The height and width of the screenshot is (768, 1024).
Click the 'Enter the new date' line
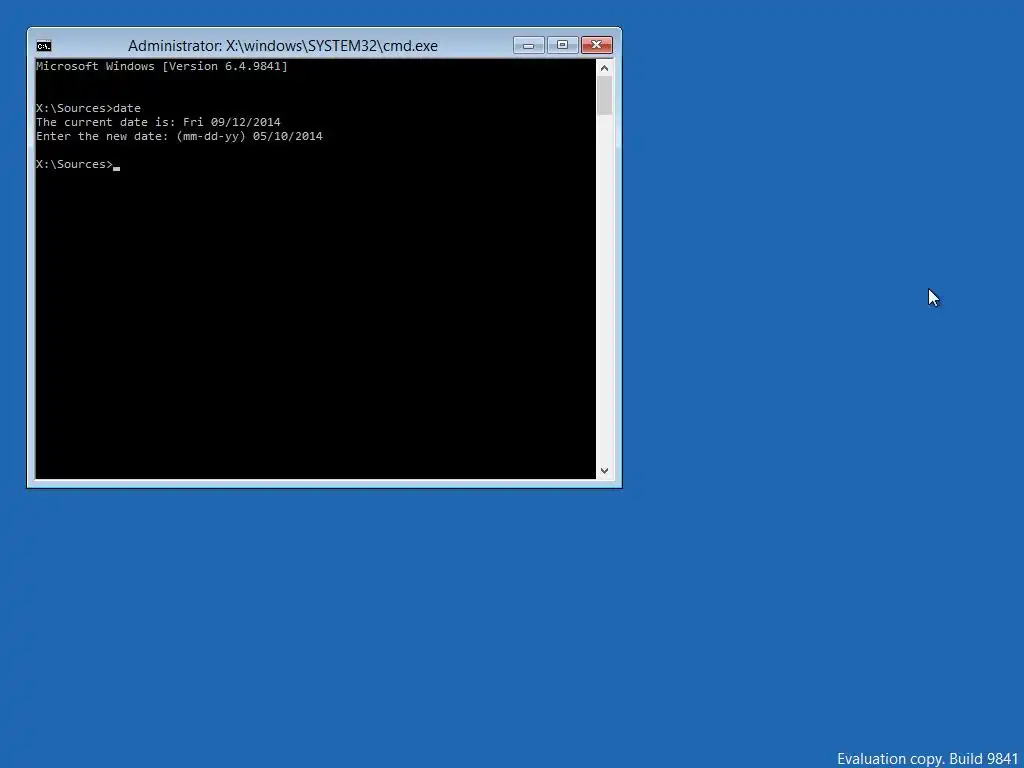tap(179, 136)
